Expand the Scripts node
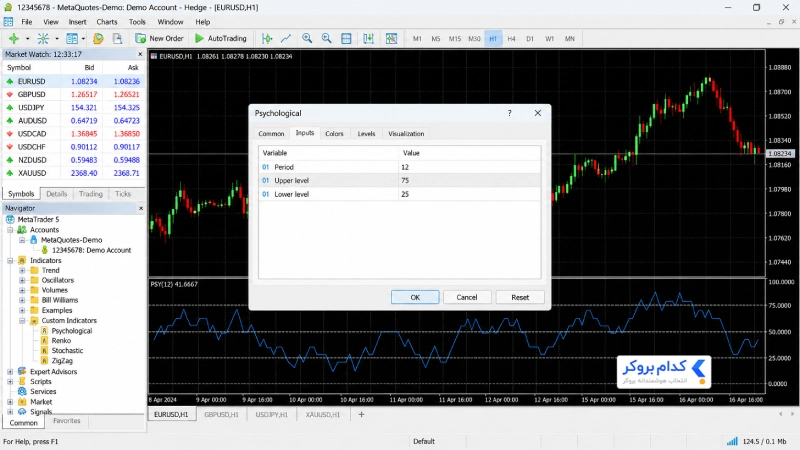The width and height of the screenshot is (800, 450). [x=10, y=382]
